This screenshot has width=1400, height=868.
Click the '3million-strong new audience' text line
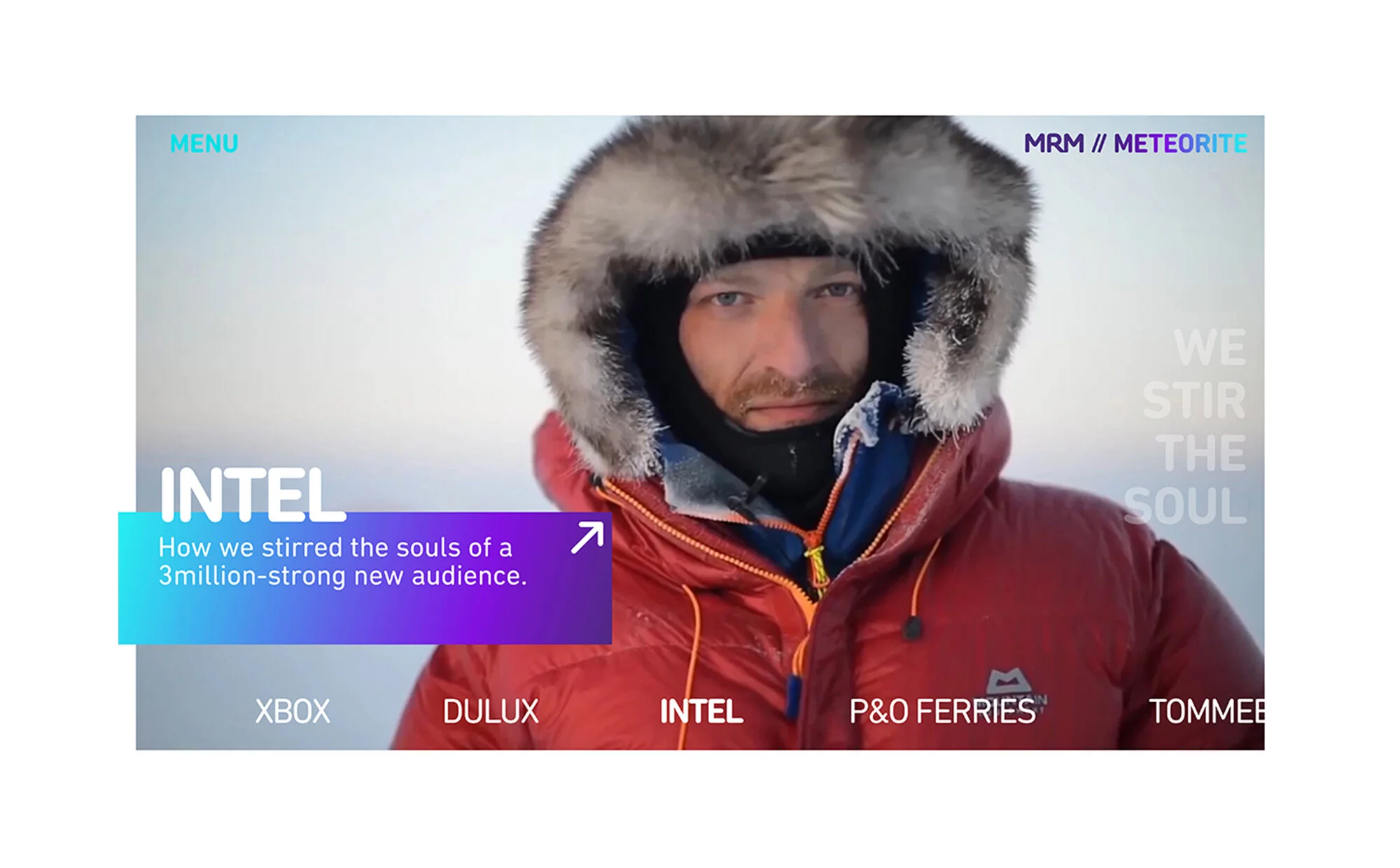342,576
